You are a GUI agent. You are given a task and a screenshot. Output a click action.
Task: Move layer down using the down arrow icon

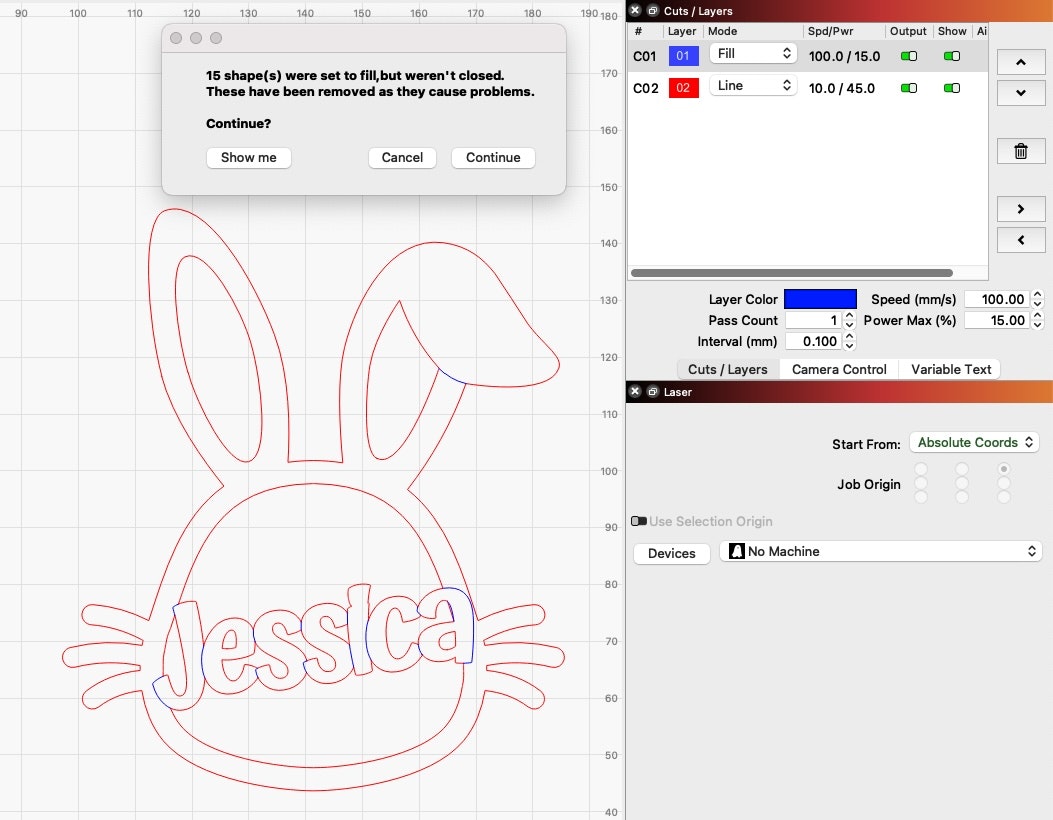[1020, 92]
